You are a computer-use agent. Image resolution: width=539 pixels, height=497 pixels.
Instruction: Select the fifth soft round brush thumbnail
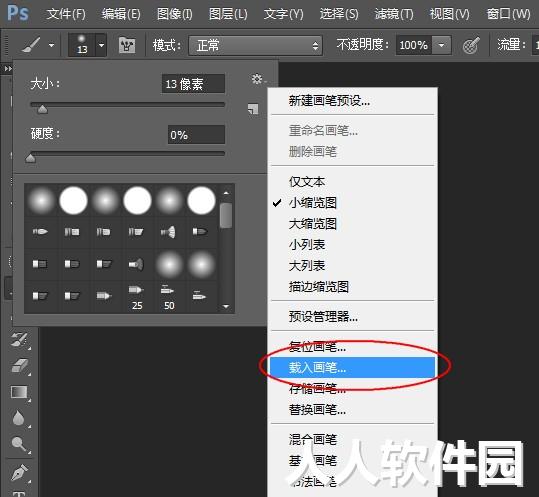169,200
